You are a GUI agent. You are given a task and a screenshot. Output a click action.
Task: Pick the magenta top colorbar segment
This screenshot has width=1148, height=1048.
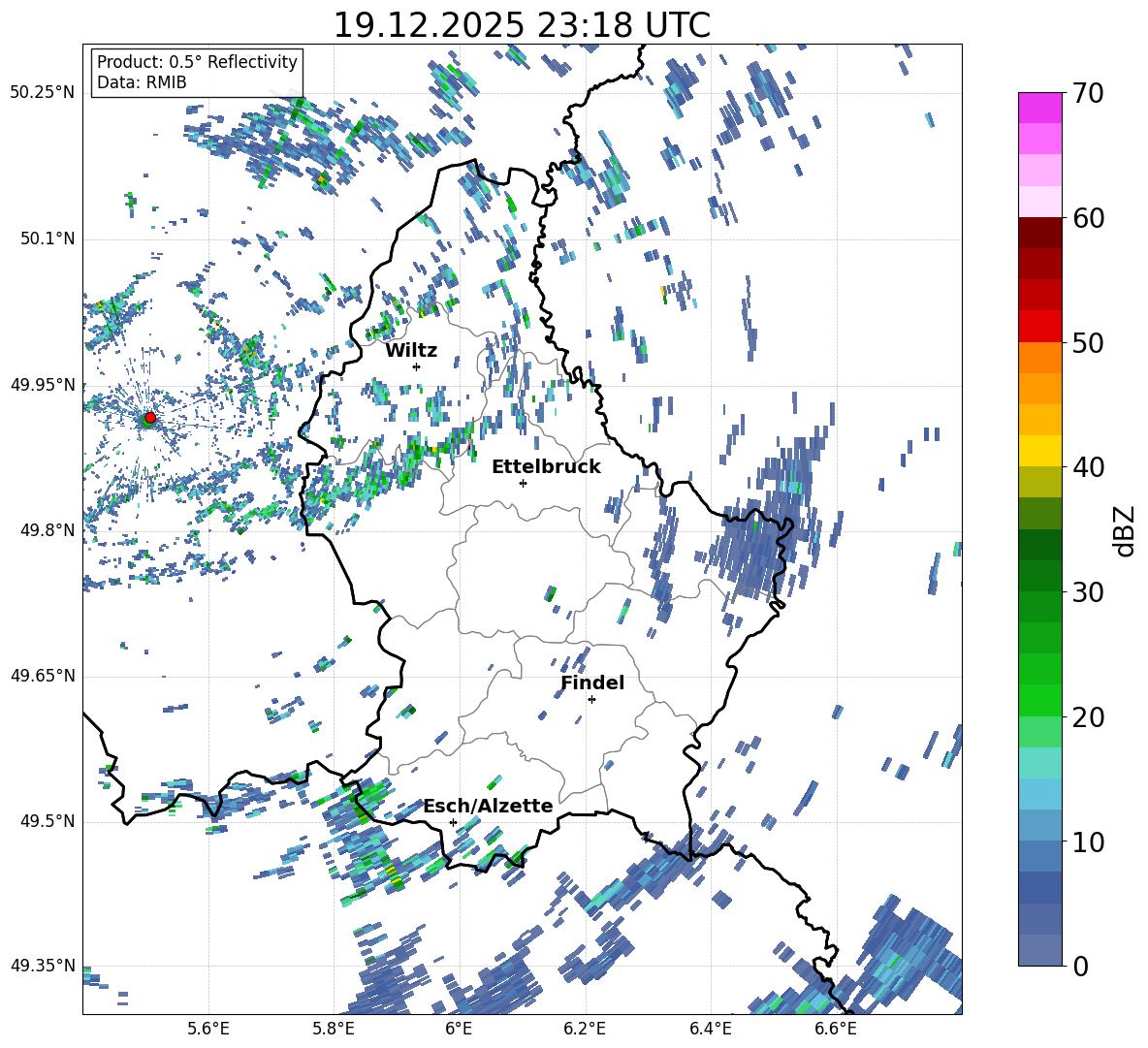pyautogui.click(x=1039, y=108)
